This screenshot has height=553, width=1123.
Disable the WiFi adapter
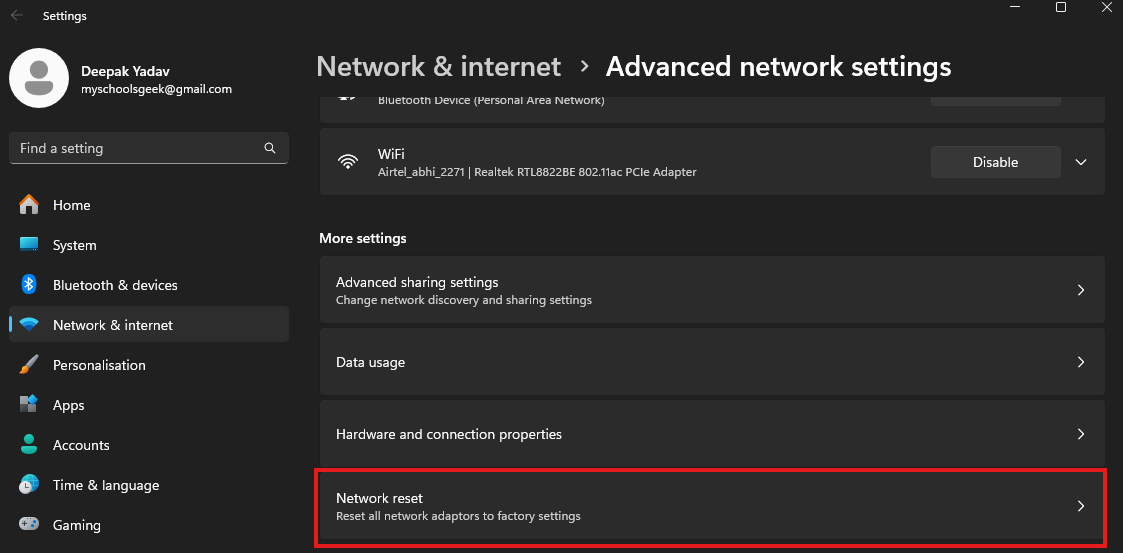(995, 162)
